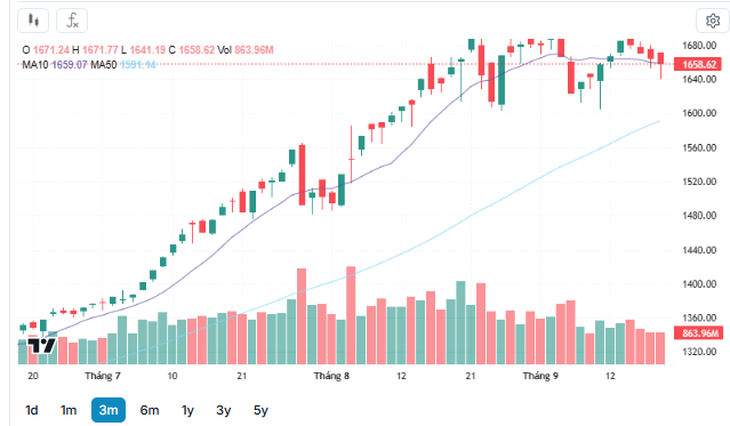Viewport: 730px width, 426px height.
Task: Select the 1m time range
Action: (x=68, y=410)
